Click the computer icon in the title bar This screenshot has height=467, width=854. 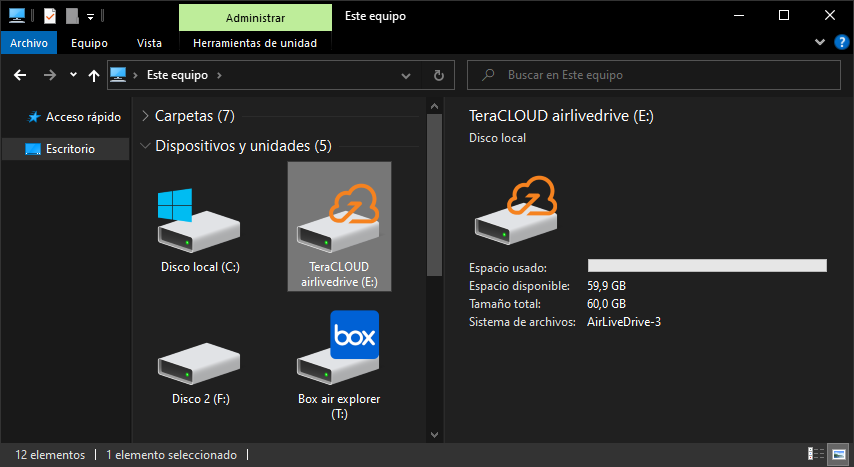point(16,16)
